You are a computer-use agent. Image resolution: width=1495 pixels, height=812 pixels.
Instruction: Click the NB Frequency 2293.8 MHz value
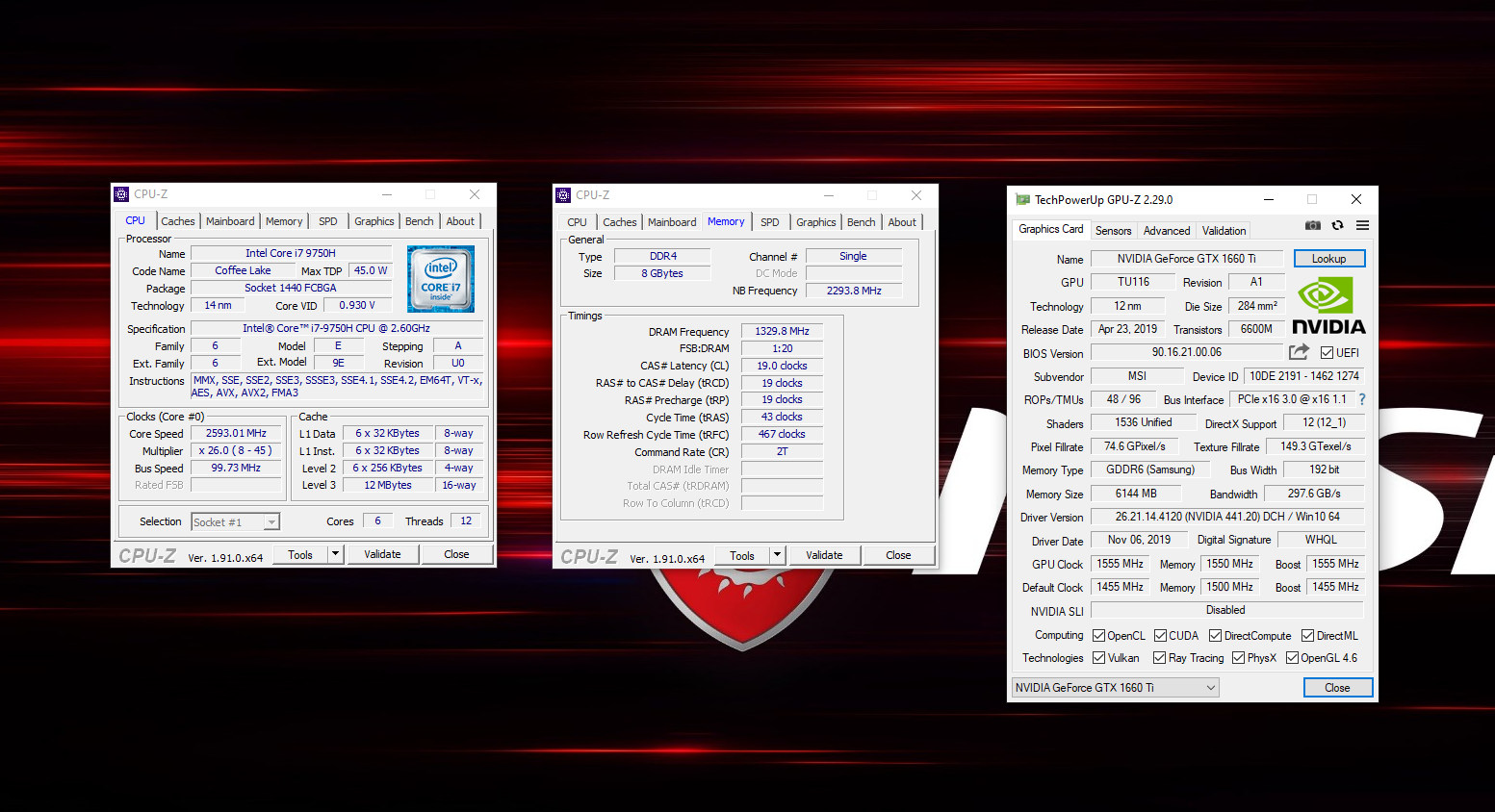[854, 291]
